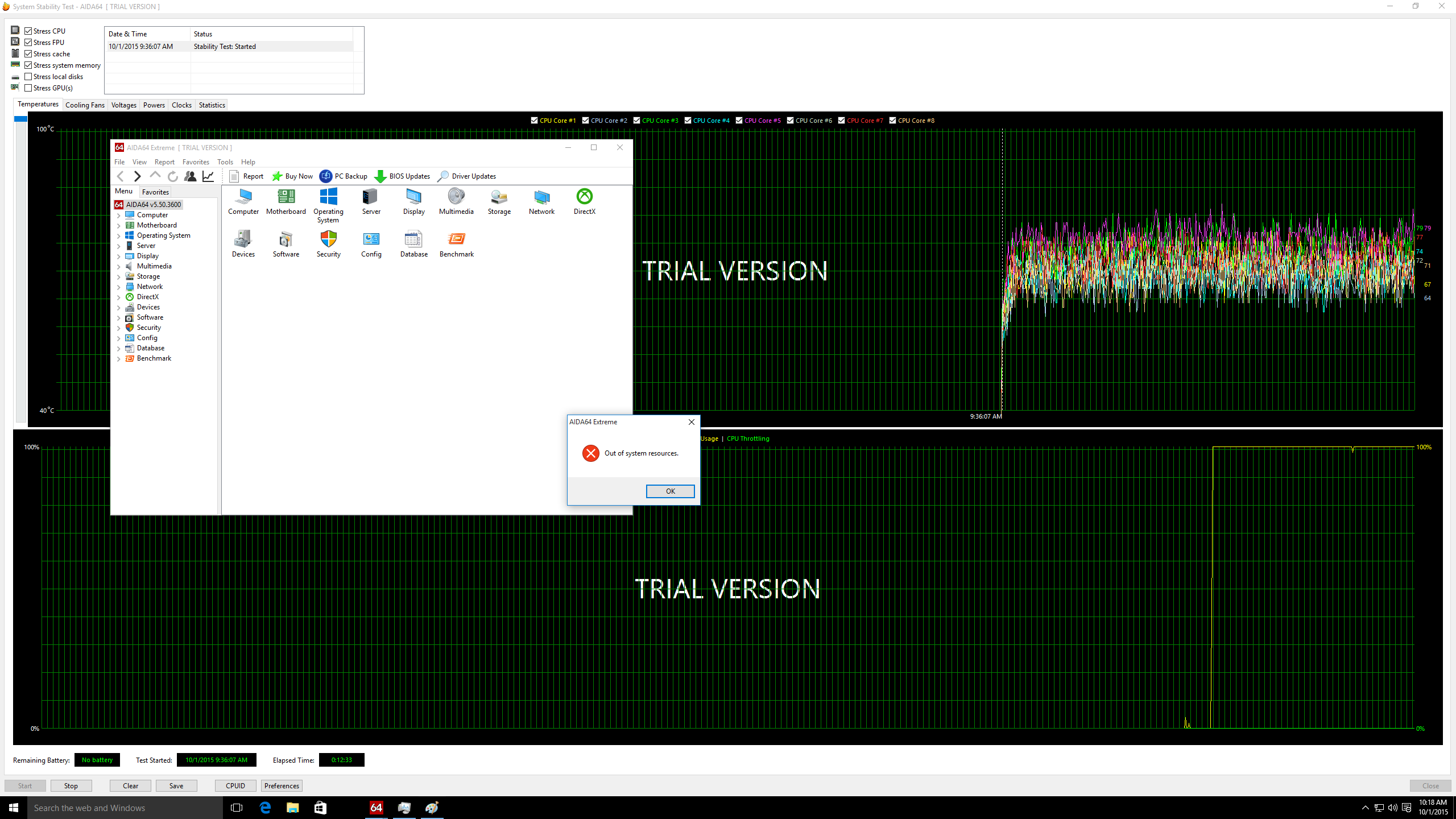The width and height of the screenshot is (1456, 819).
Task: Uncheck the Stress system memory checkbox
Action: 28,65
